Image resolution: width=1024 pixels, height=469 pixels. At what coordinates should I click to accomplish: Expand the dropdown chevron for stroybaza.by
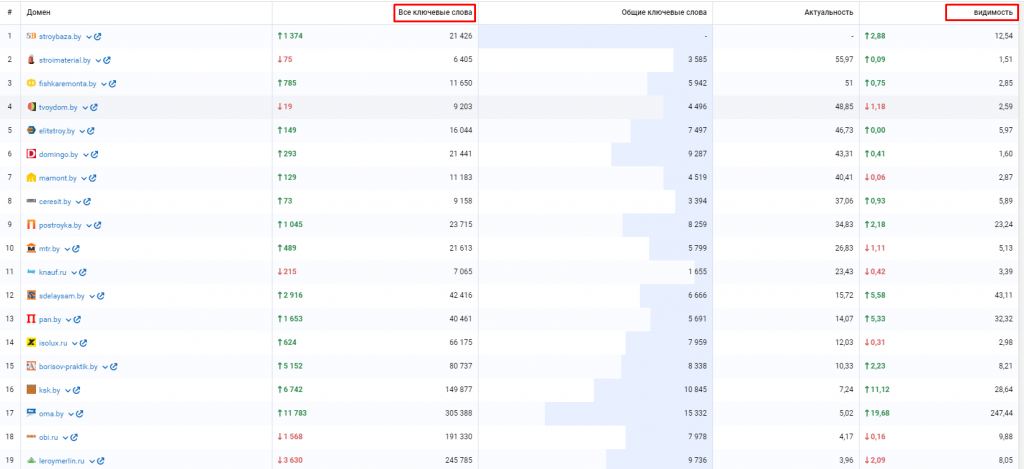coord(89,37)
